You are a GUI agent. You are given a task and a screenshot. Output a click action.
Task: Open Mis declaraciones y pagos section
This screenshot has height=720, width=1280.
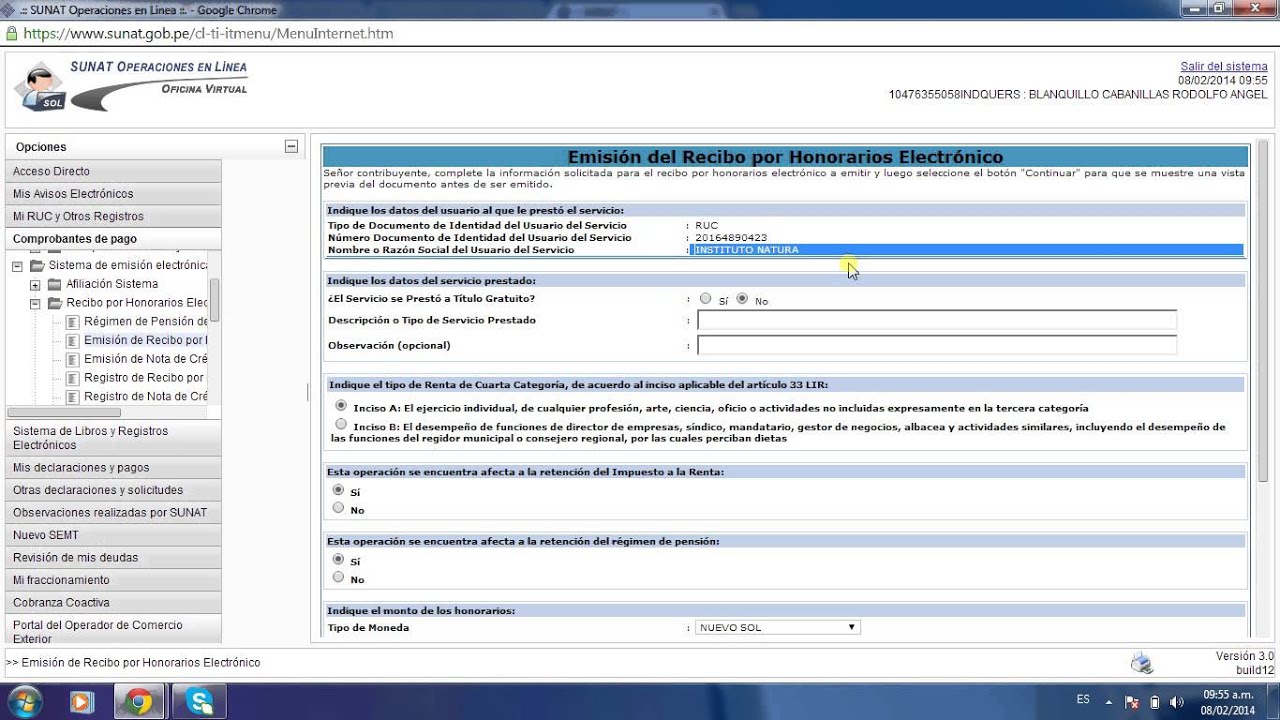(113, 467)
